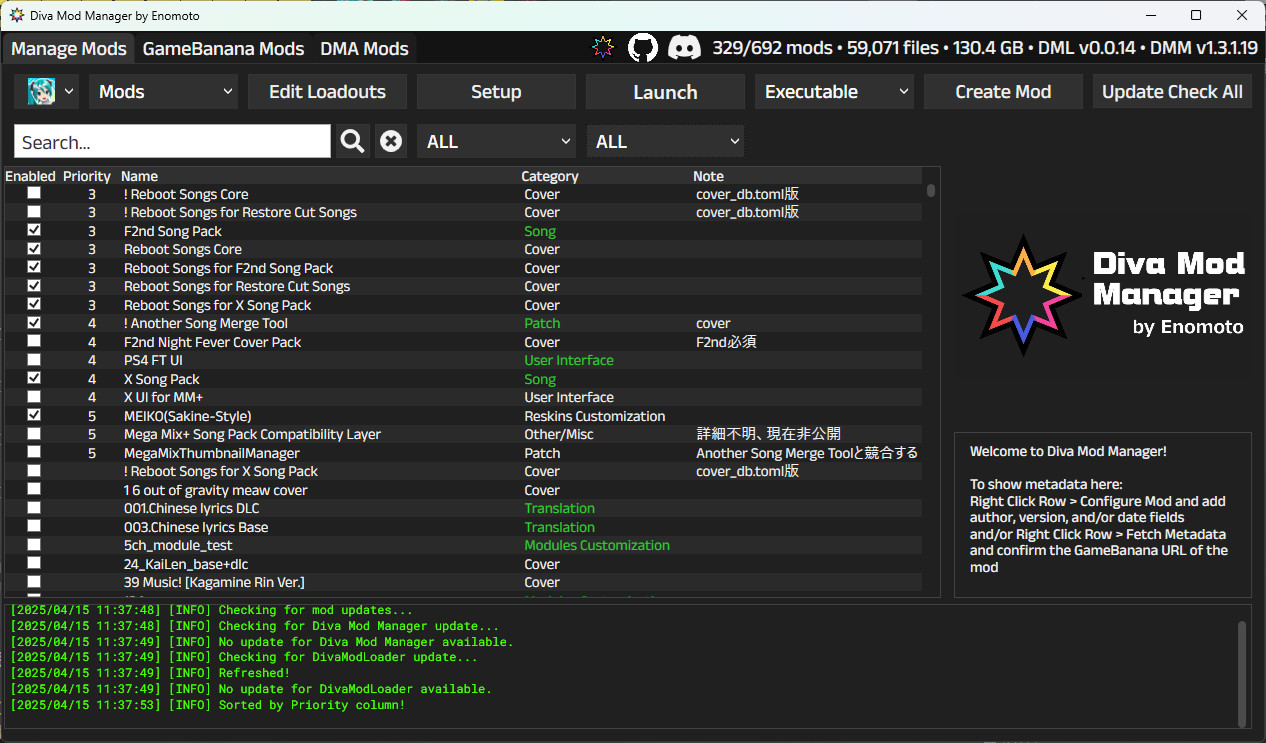
Task: Click the Update Check All button
Action: [x=1171, y=92]
